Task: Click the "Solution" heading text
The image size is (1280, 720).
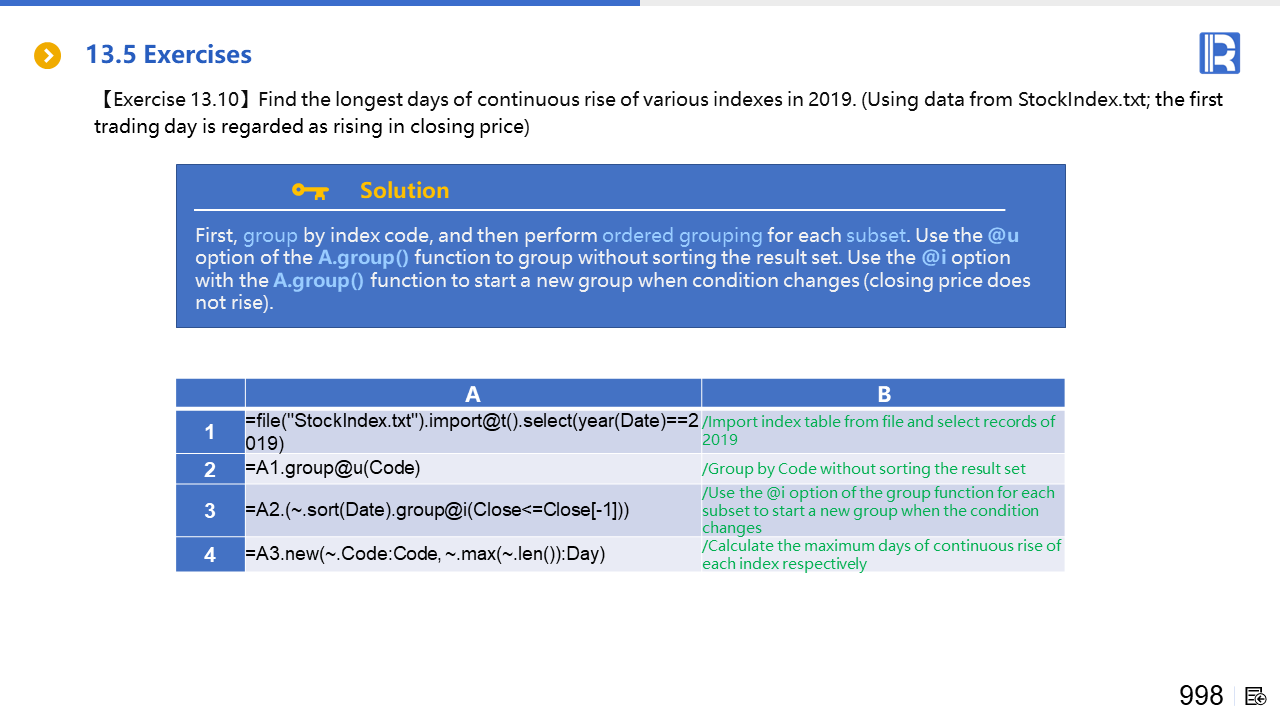Action: (x=404, y=191)
